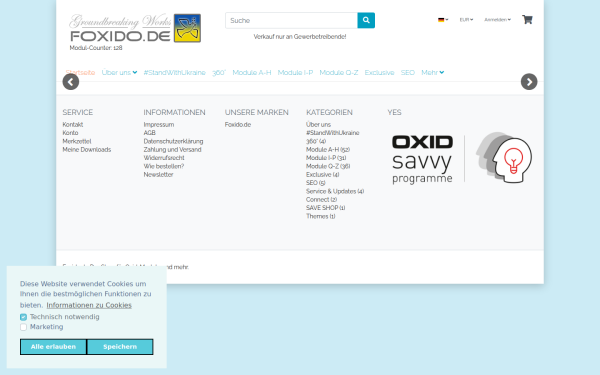The width and height of the screenshot is (600, 375).
Task: Click the Speichern cookie button
Action: 120,347
